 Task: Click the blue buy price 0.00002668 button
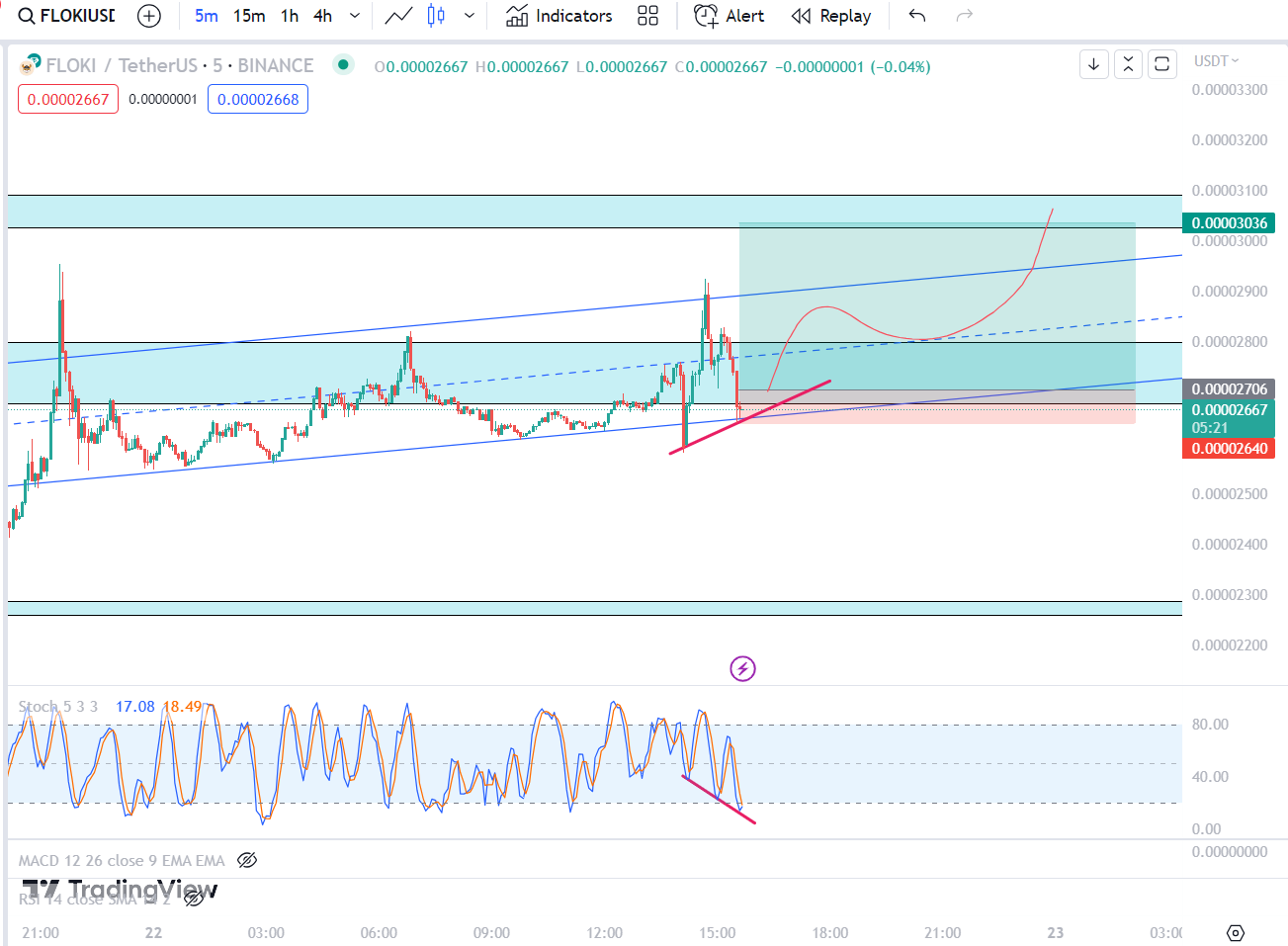tap(258, 99)
